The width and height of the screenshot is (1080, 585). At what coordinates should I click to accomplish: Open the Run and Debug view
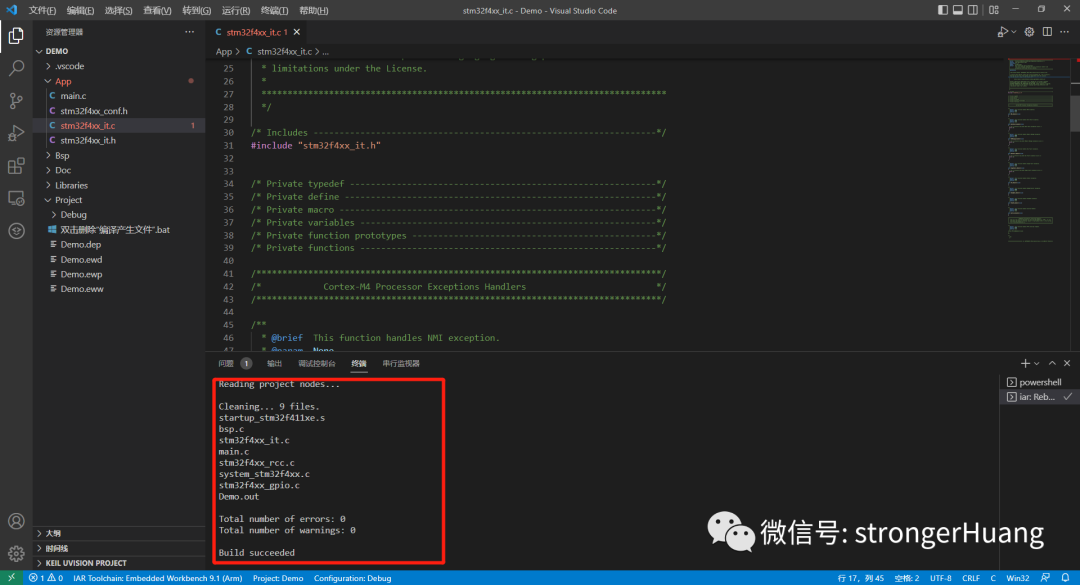click(16, 133)
